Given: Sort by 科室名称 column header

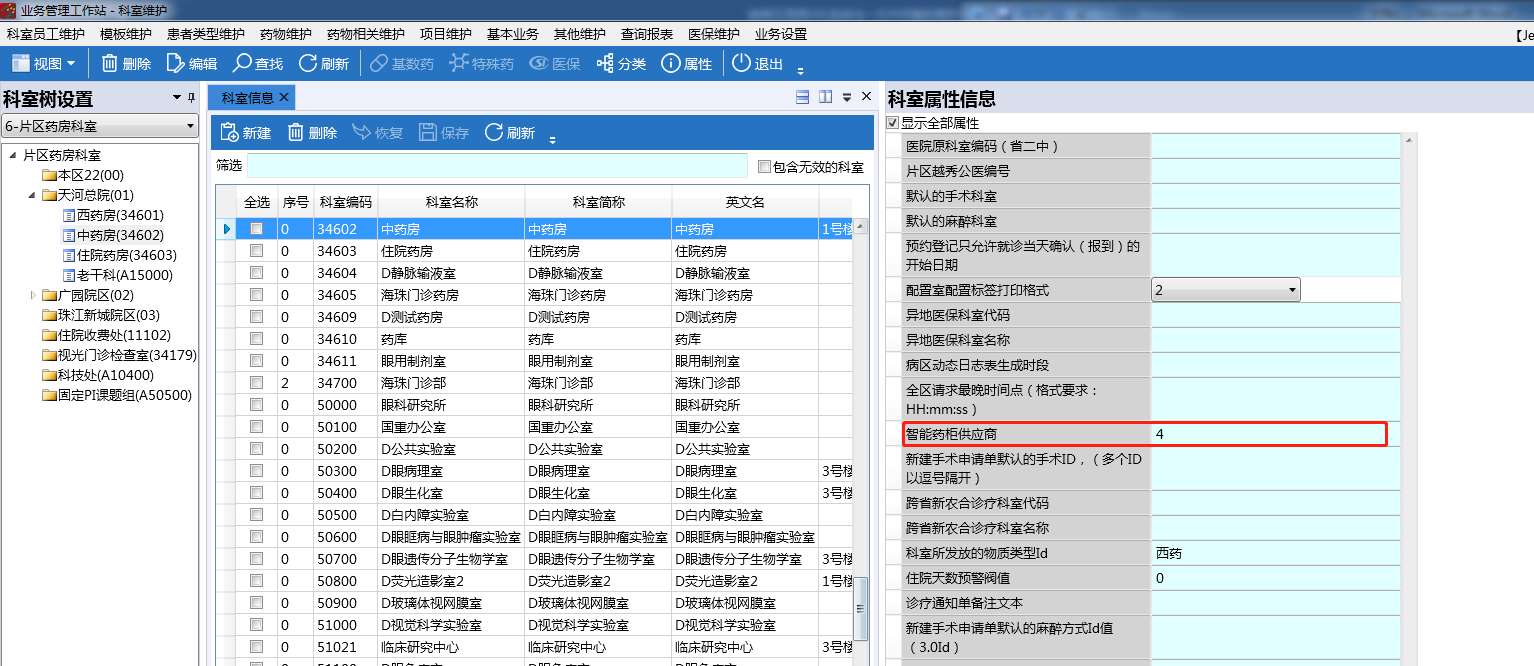Looking at the screenshot, I should click(x=452, y=202).
